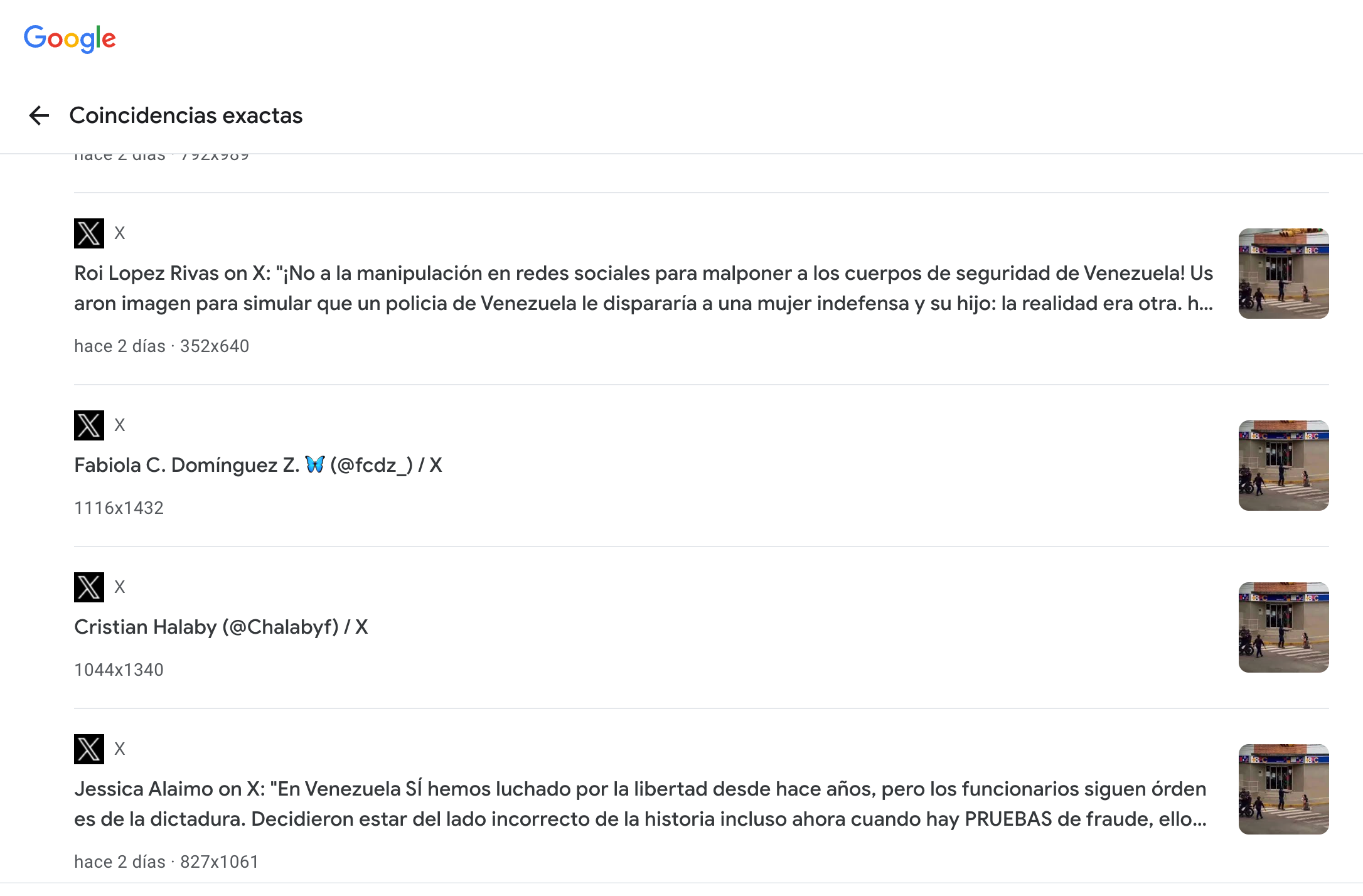Click the X icon beside Cristian Halaby result
This screenshot has width=1363, height=896.
click(x=89, y=587)
